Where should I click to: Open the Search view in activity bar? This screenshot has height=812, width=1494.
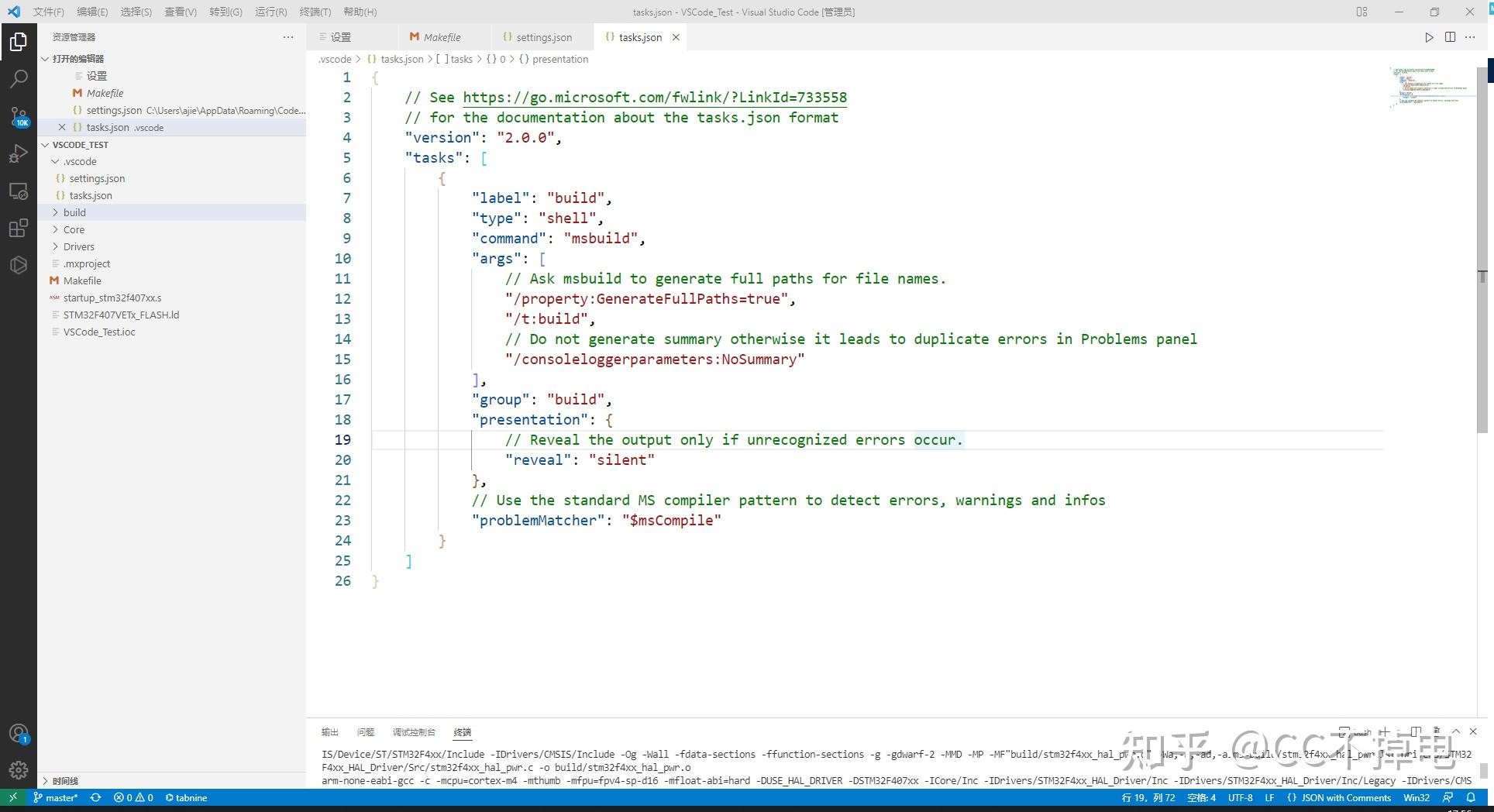coord(19,79)
